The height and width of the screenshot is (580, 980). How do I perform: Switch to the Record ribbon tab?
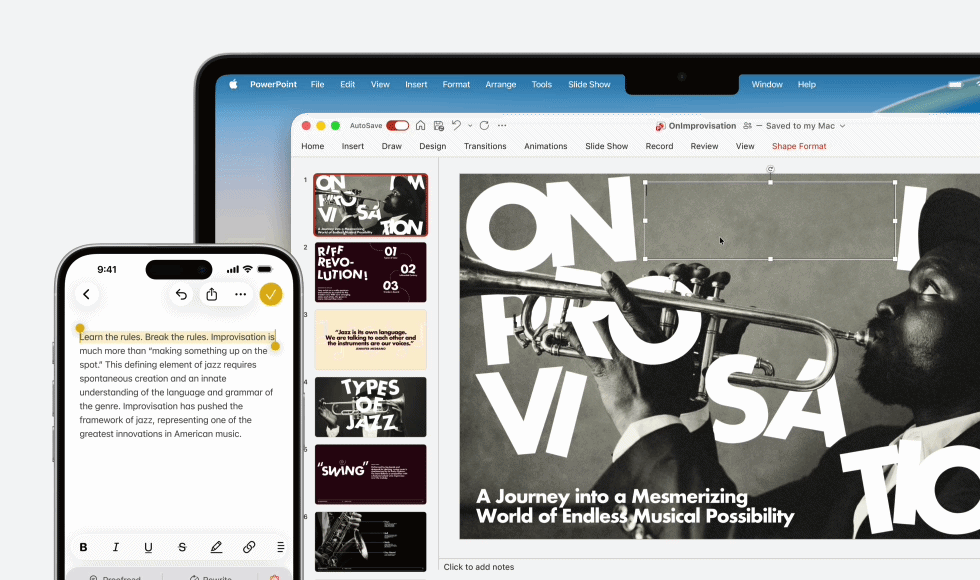(x=659, y=146)
